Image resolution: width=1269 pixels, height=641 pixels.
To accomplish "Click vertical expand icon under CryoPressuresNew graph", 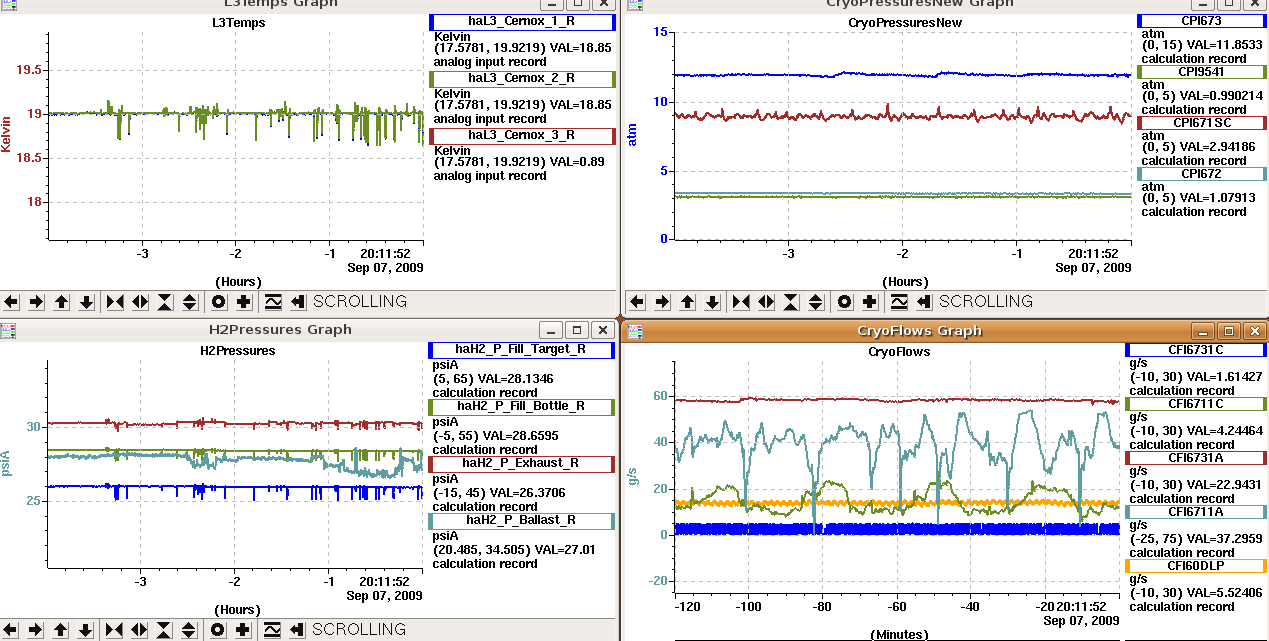I will coord(815,301).
